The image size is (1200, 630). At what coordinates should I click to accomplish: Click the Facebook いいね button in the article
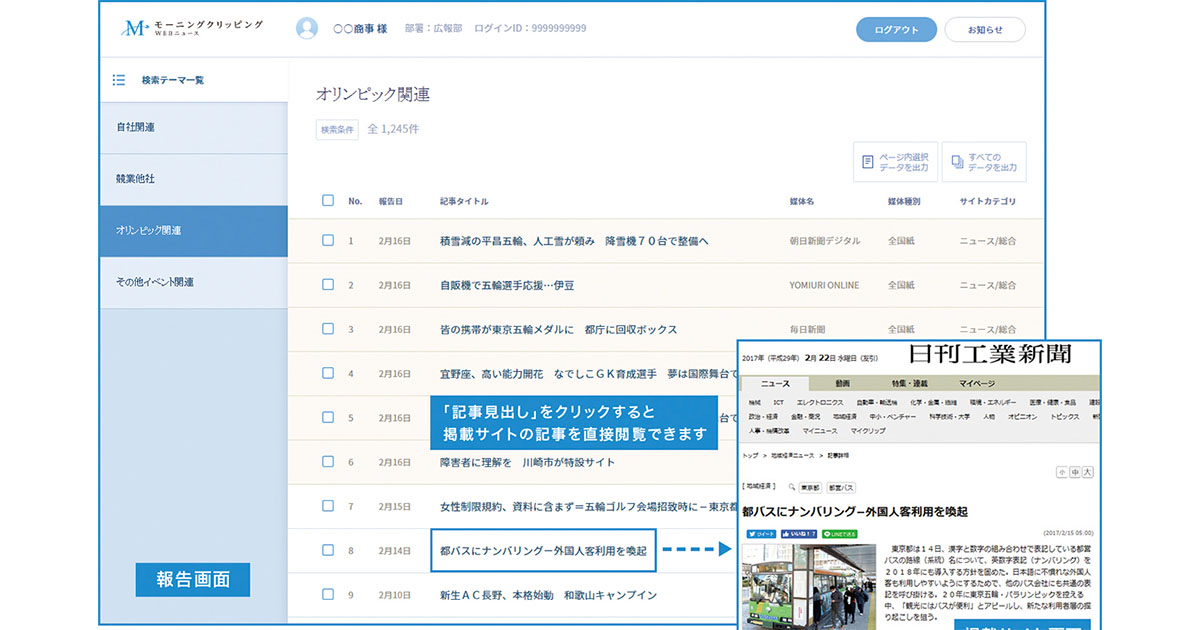[798, 534]
